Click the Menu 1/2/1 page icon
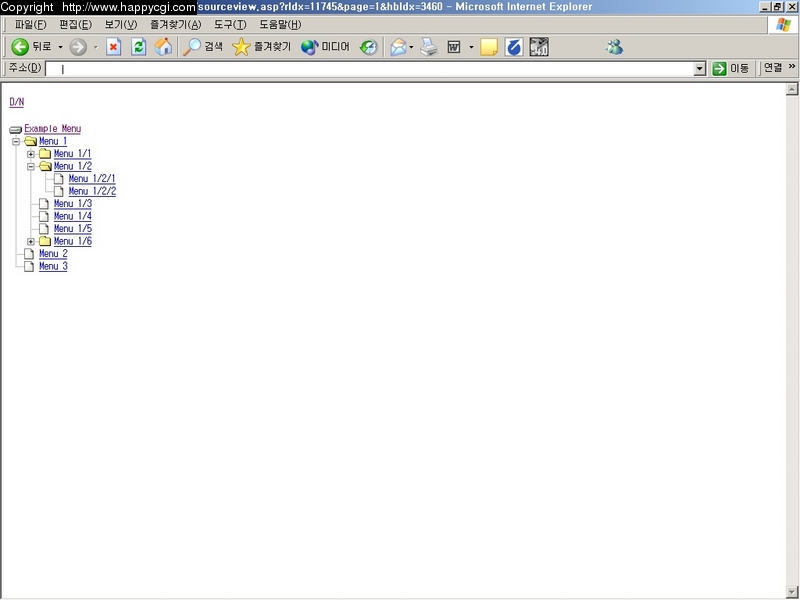The height and width of the screenshot is (600, 800). [59, 179]
